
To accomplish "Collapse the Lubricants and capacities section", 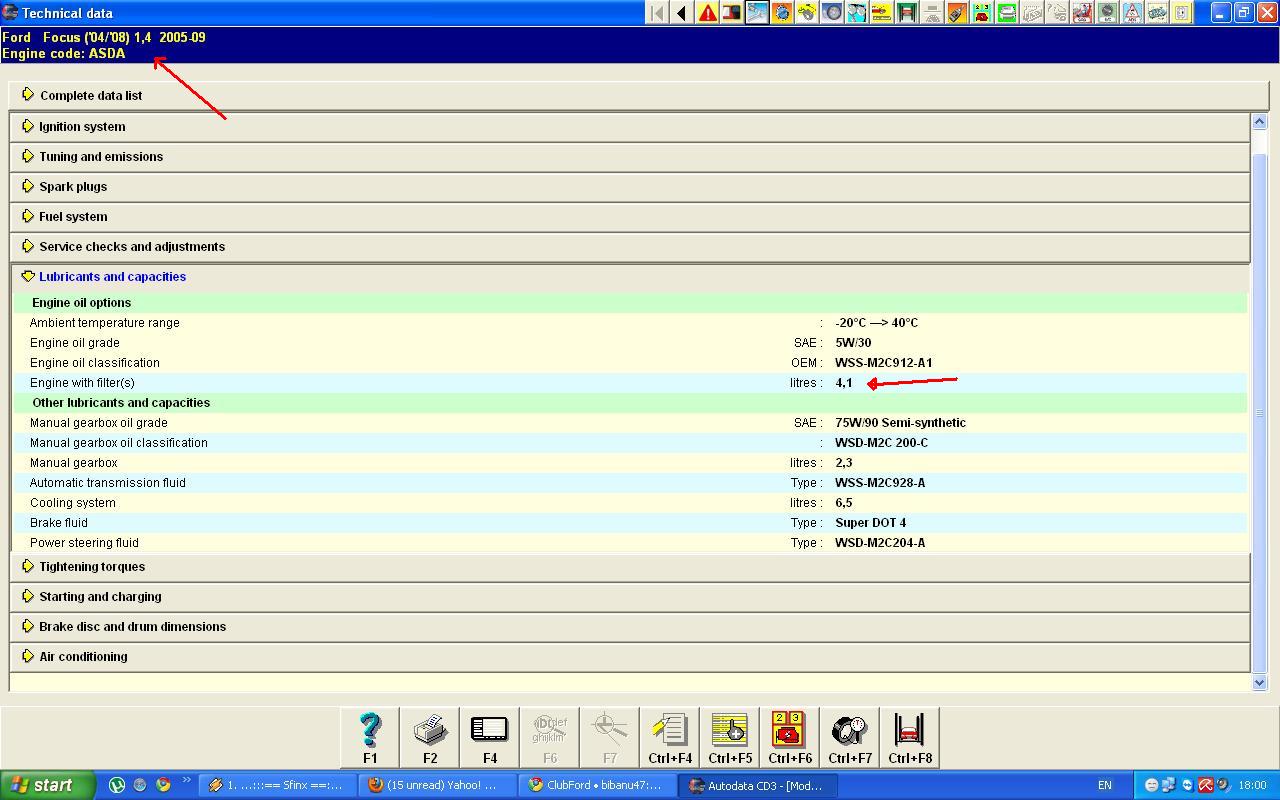I will (112, 277).
